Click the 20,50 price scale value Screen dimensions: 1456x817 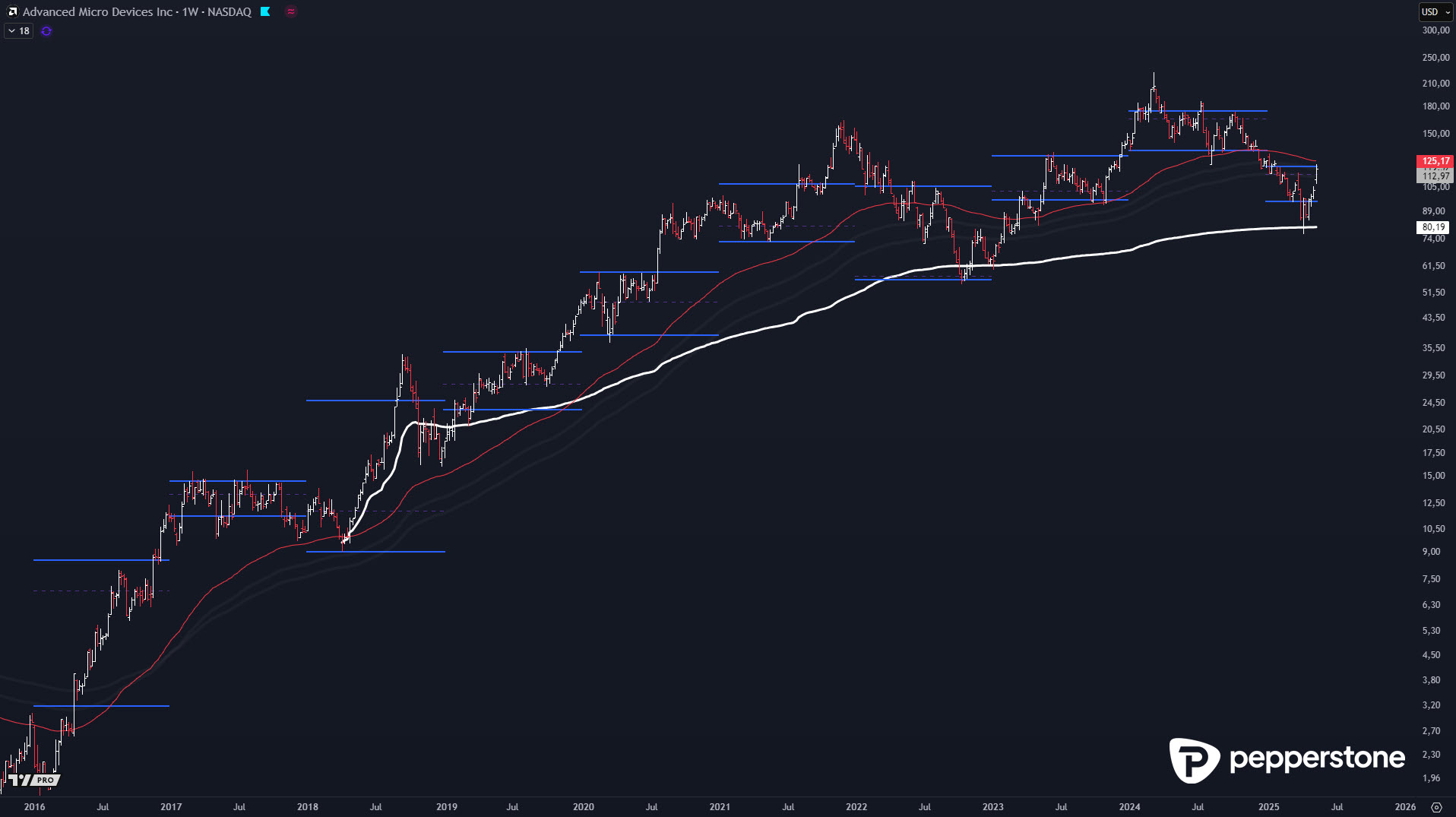click(x=1433, y=429)
